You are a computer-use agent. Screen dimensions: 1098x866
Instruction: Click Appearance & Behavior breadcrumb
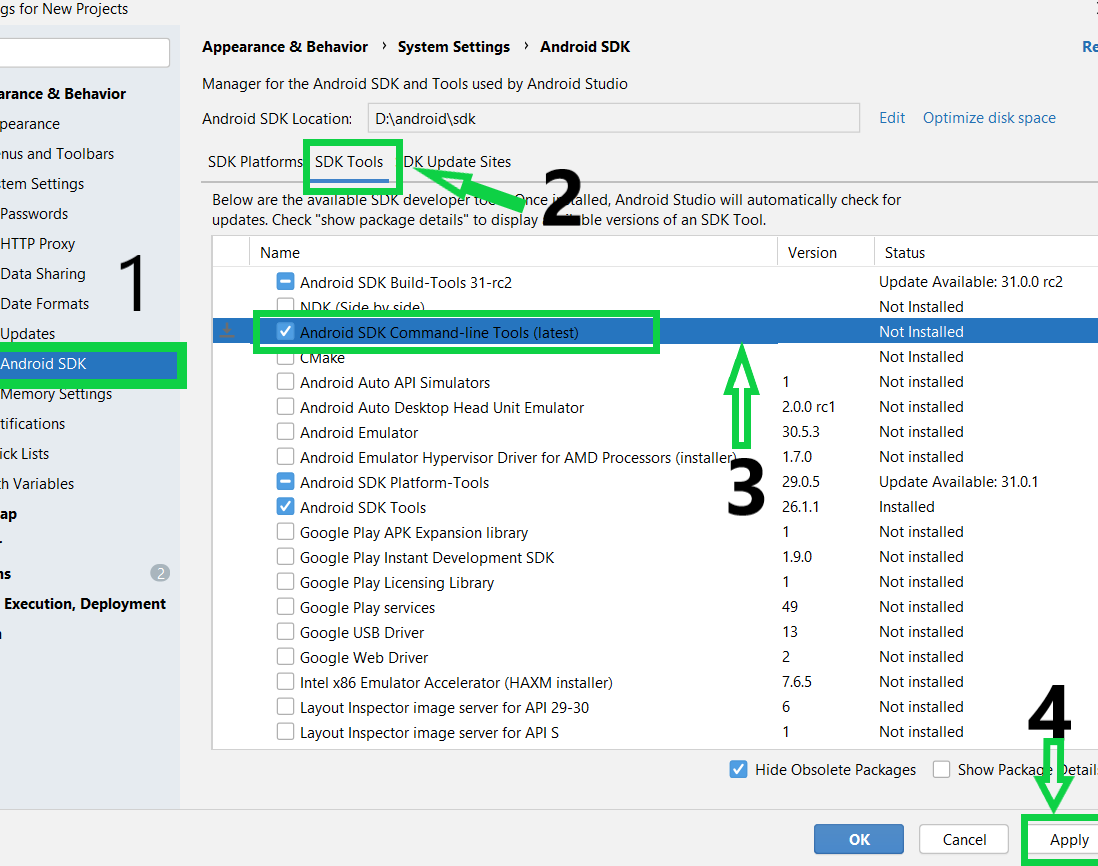(x=285, y=47)
